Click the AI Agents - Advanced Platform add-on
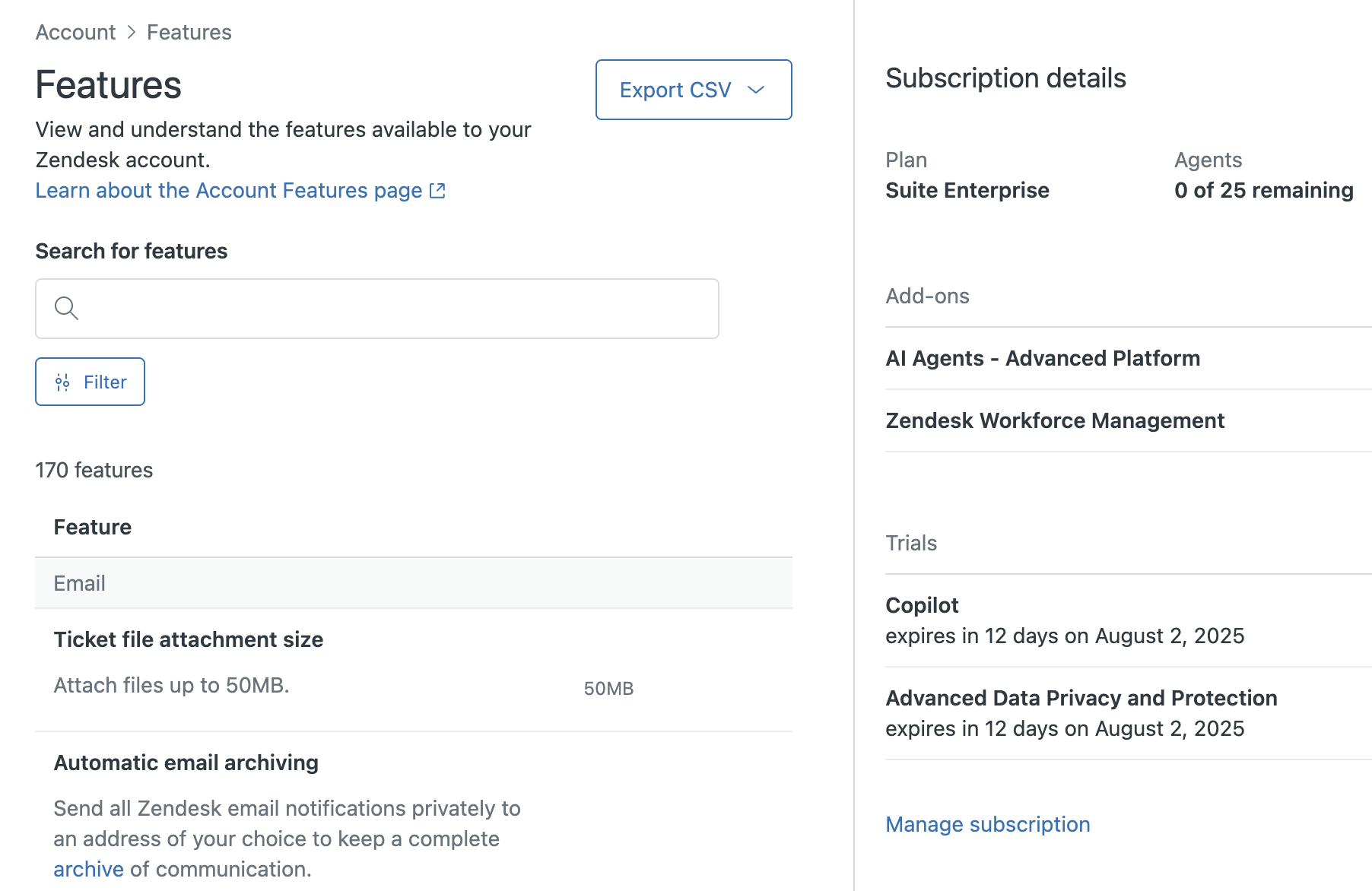 pos(1043,358)
